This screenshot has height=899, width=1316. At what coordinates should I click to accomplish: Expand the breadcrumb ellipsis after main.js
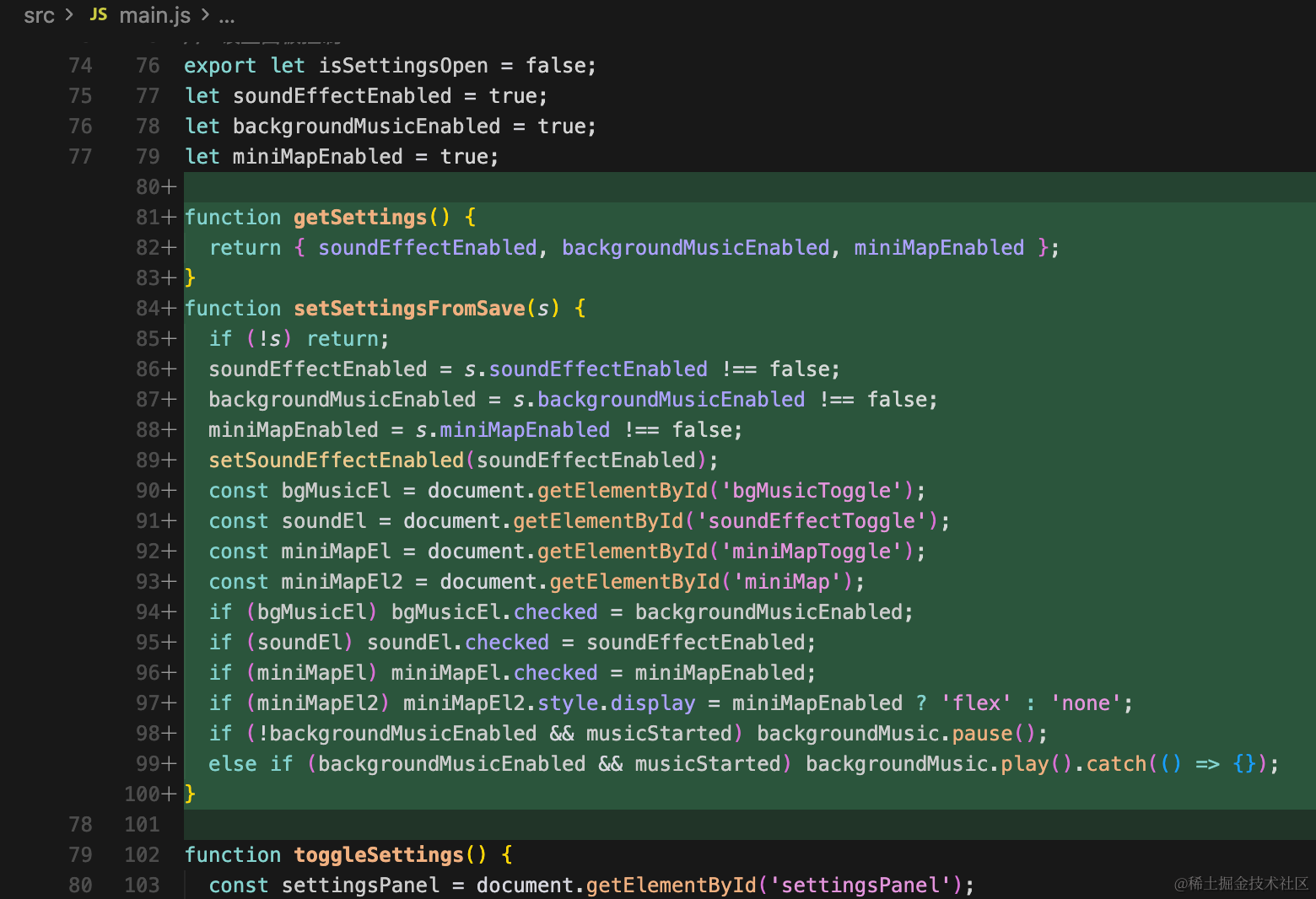pos(227,15)
